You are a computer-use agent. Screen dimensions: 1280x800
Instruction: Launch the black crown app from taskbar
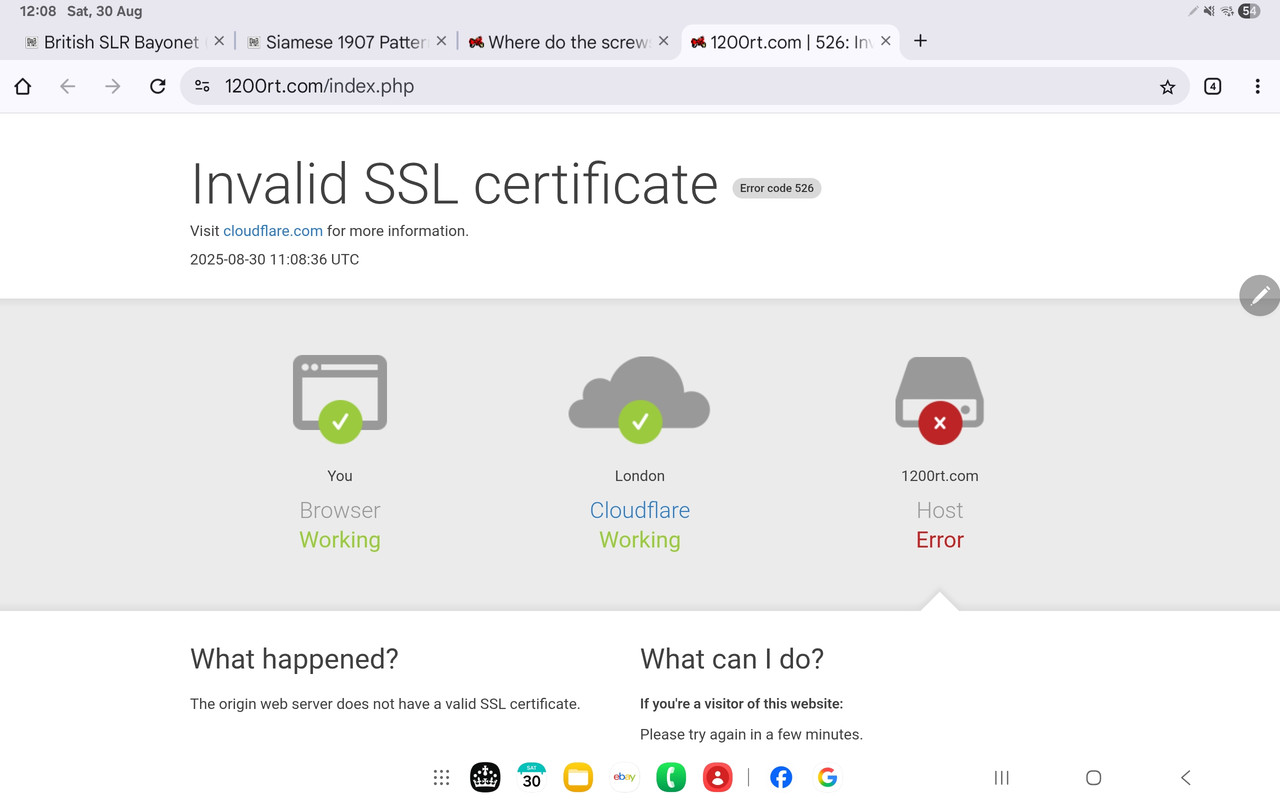click(485, 777)
